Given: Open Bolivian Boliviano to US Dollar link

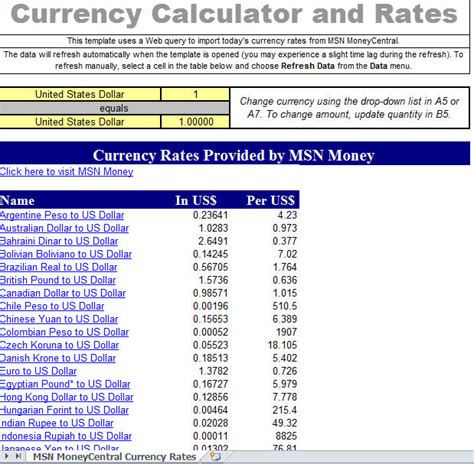Looking at the screenshot, I should (x=66, y=254).
